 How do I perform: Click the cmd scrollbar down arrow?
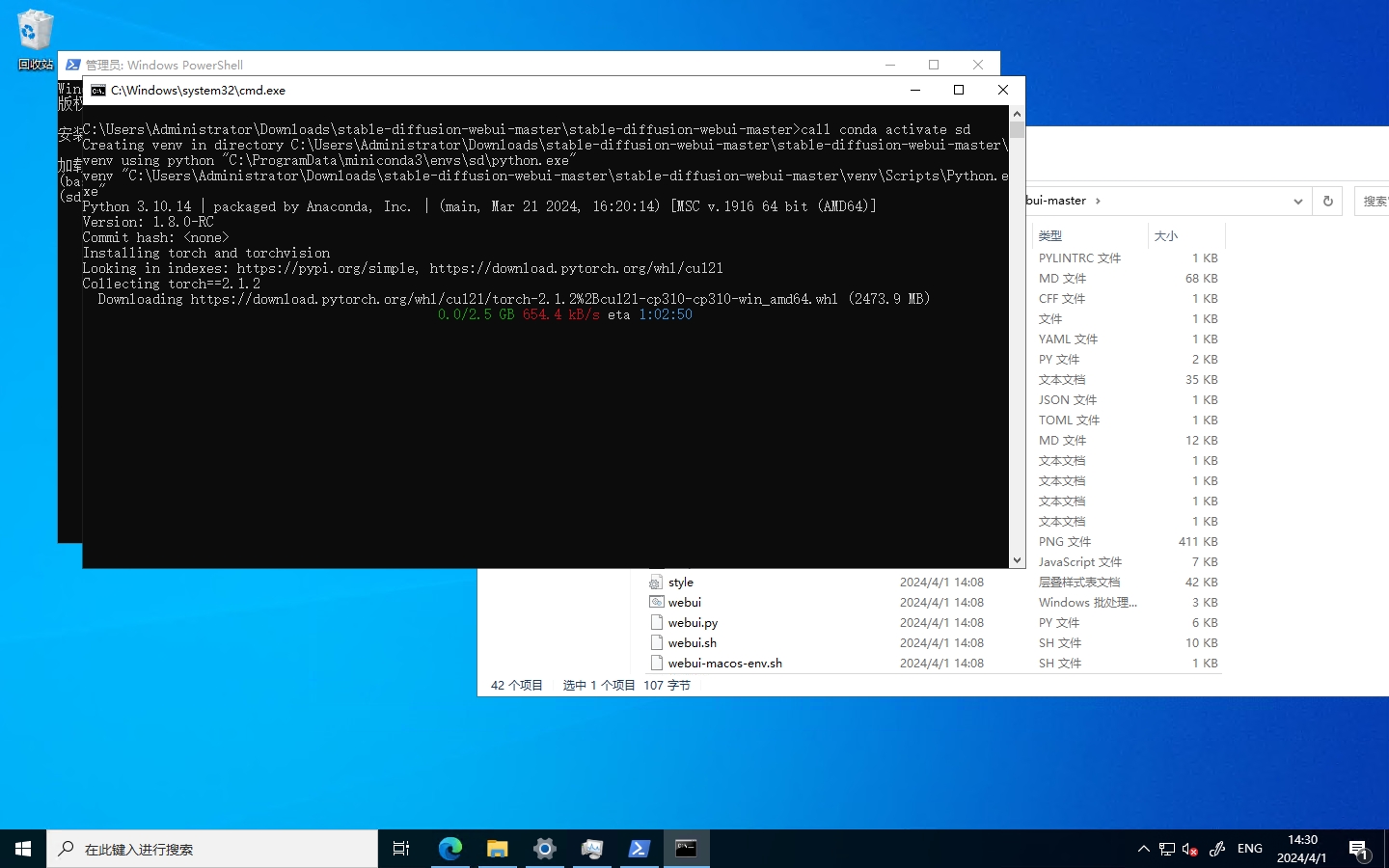point(1017,560)
